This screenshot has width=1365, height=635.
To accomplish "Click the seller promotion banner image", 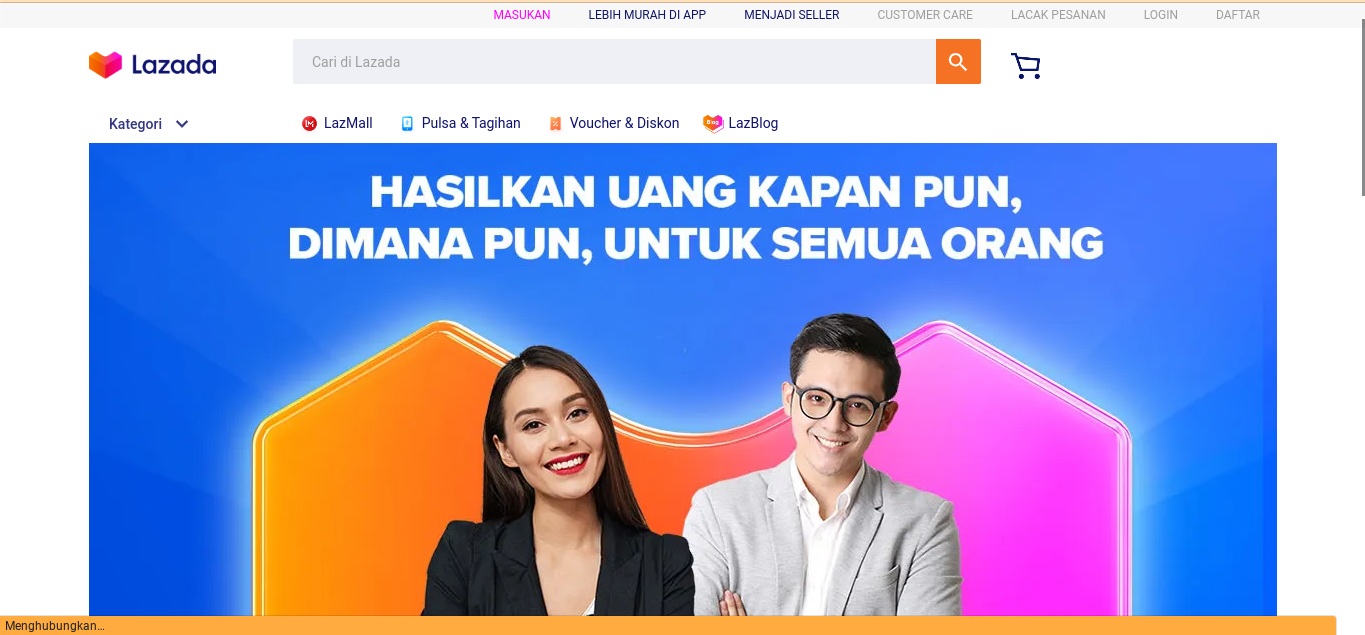I will coord(683,380).
